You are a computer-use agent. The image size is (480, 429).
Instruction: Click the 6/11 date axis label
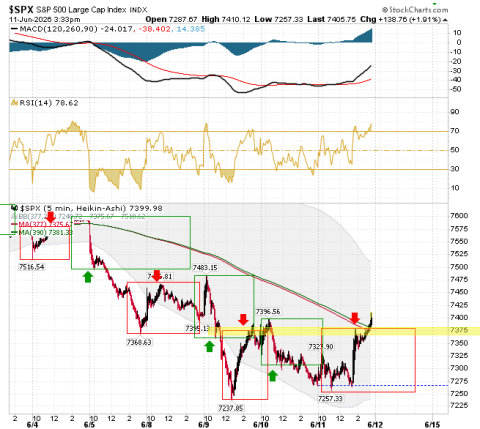(x=318, y=425)
